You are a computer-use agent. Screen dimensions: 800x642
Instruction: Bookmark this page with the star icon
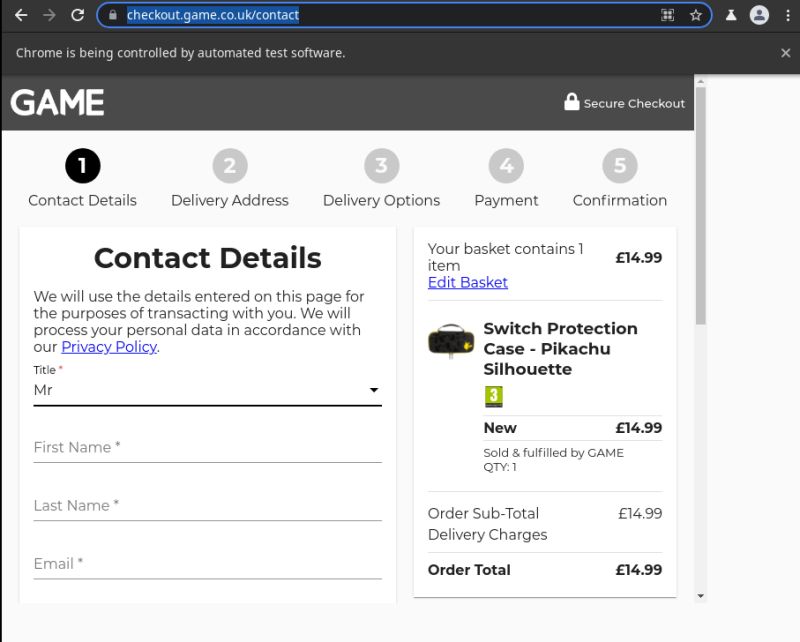point(695,15)
